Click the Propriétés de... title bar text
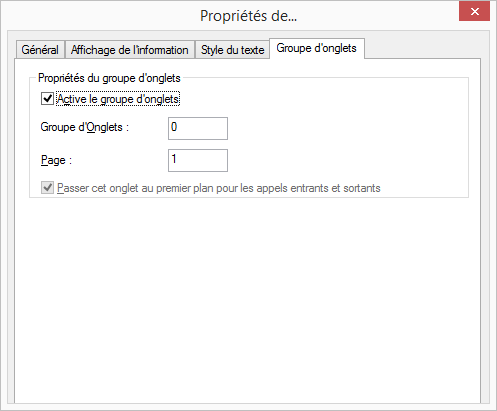 coord(248,16)
